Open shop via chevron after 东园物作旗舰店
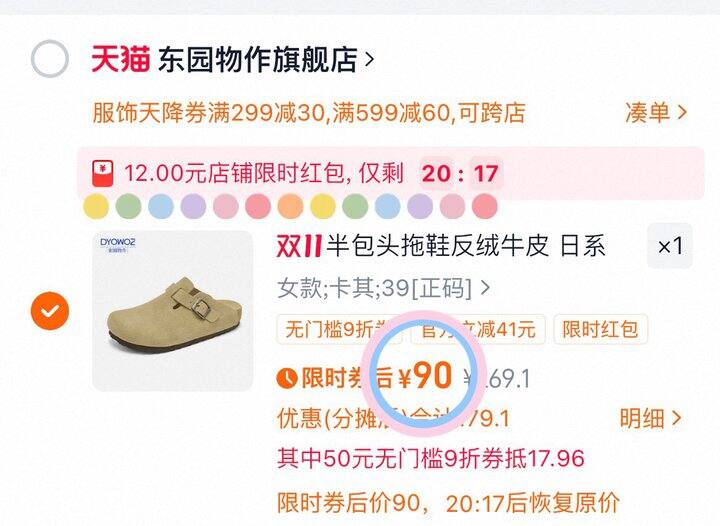Image resolution: width=720 pixels, height=526 pixels. pos(369,59)
